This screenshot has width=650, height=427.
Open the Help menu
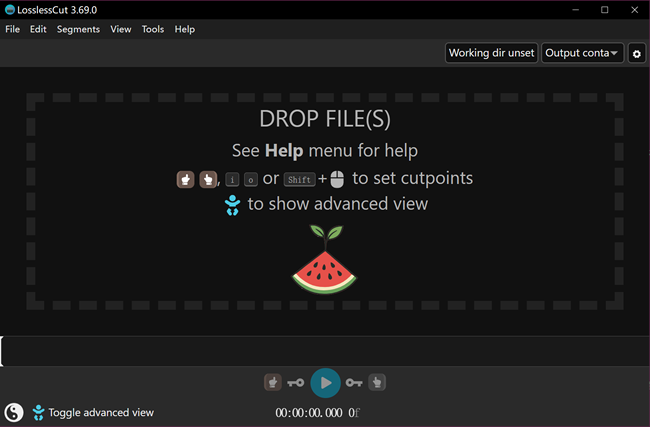coord(184,29)
